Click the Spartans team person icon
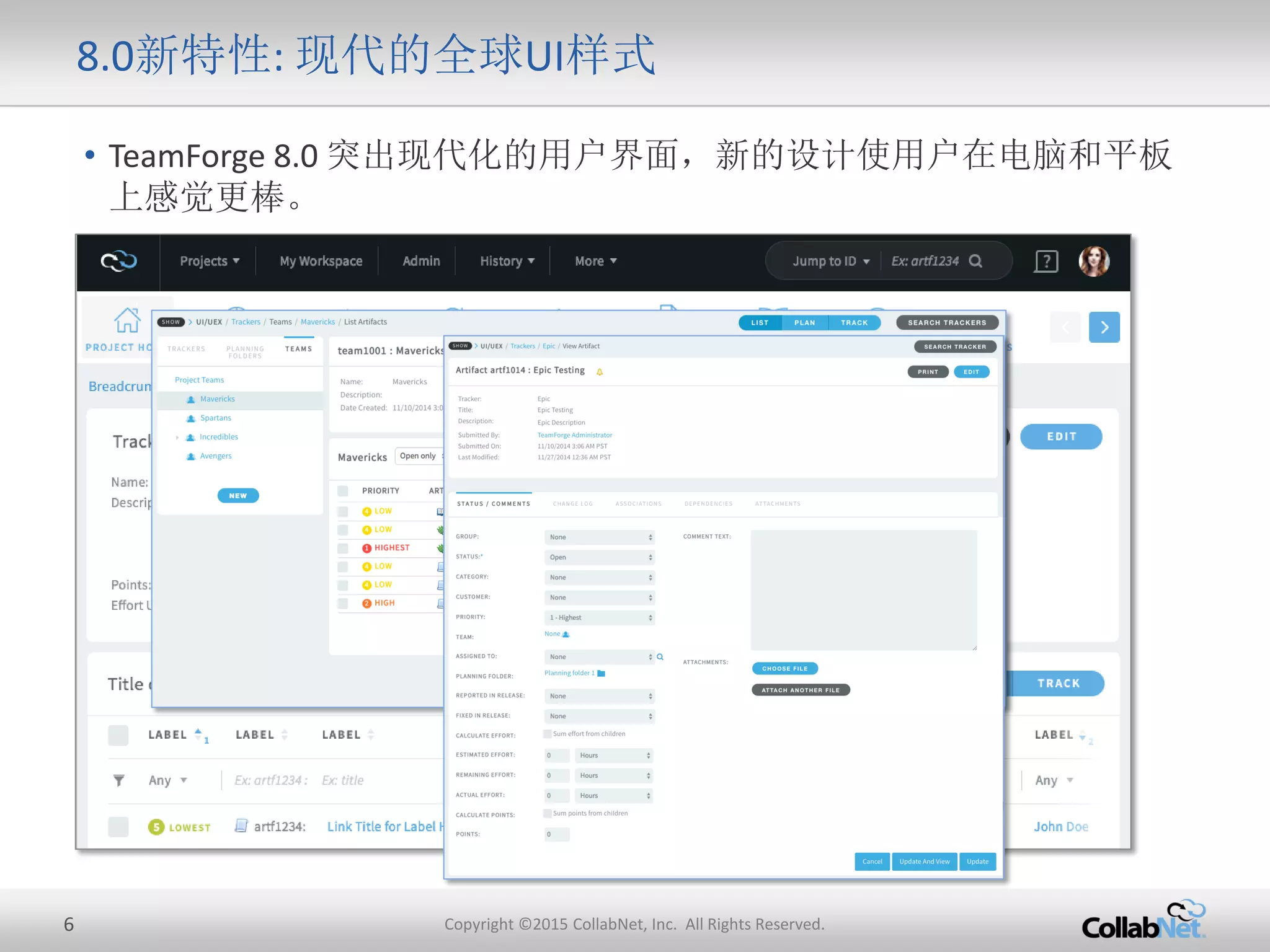The width and height of the screenshot is (1270, 952). click(x=191, y=419)
